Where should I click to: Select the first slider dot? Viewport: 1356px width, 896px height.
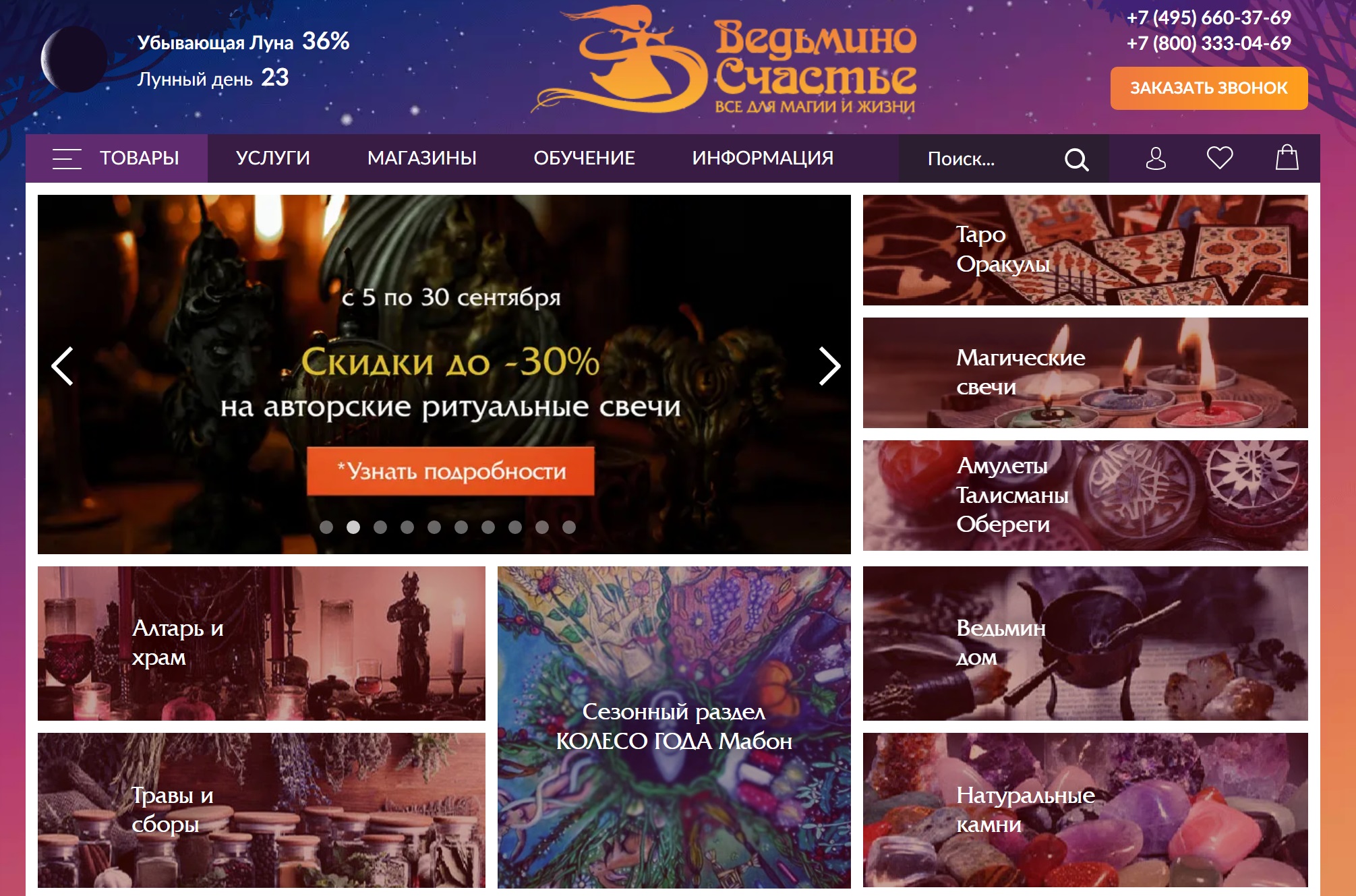click(x=326, y=527)
